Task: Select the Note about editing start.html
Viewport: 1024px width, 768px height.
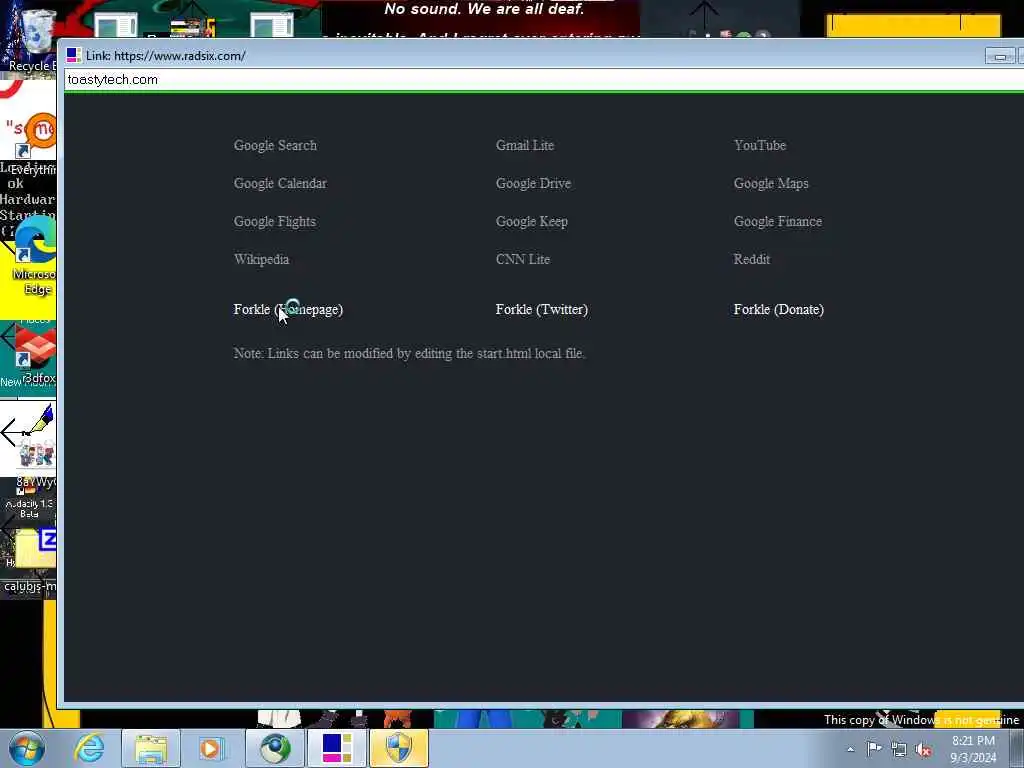Action: click(409, 353)
